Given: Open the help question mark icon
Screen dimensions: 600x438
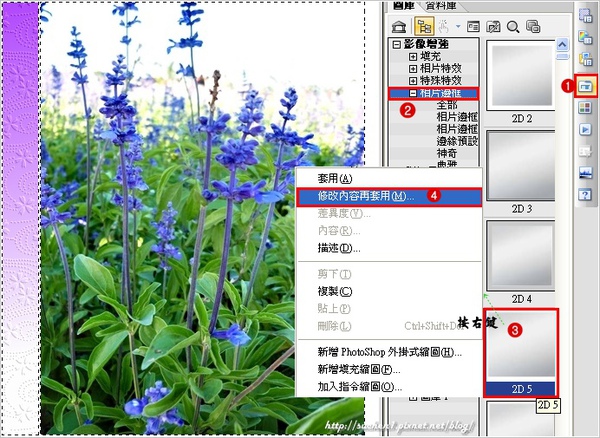Looking at the screenshot, I should click(x=585, y=195).
